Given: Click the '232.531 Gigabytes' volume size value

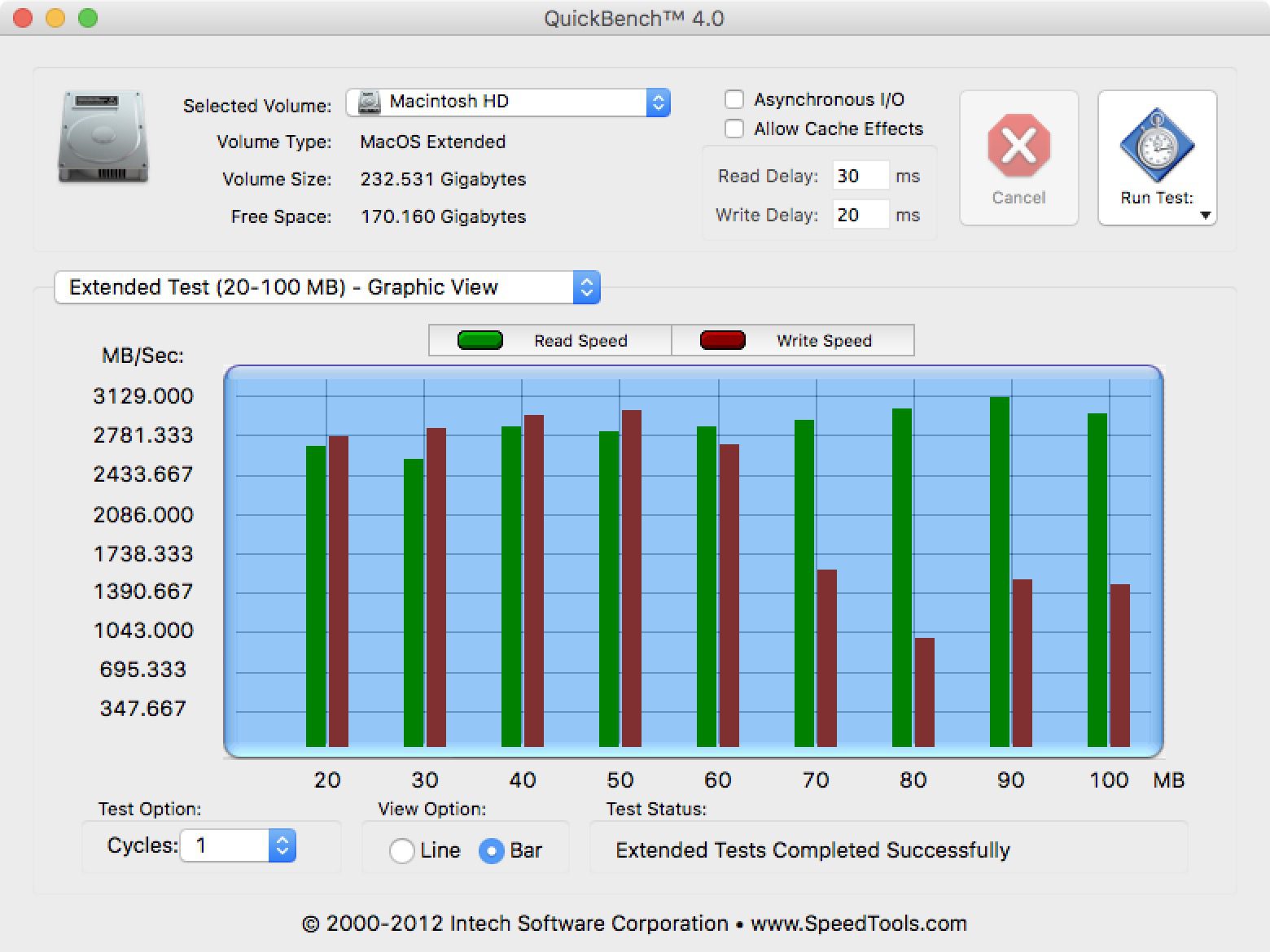Looking at the screenshot, I should tap(443, 179).
